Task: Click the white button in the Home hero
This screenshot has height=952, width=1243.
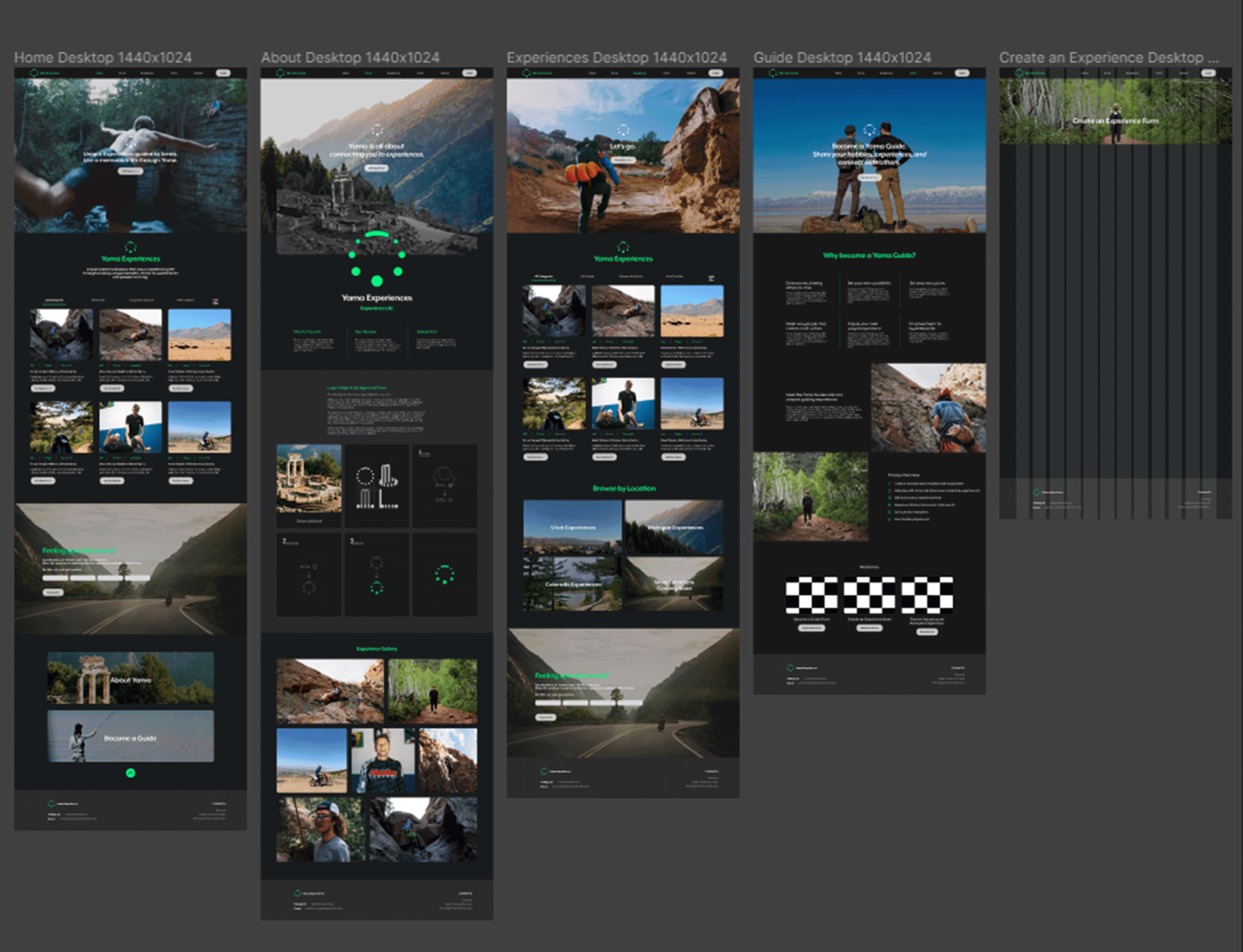Action: pos(131,171)
